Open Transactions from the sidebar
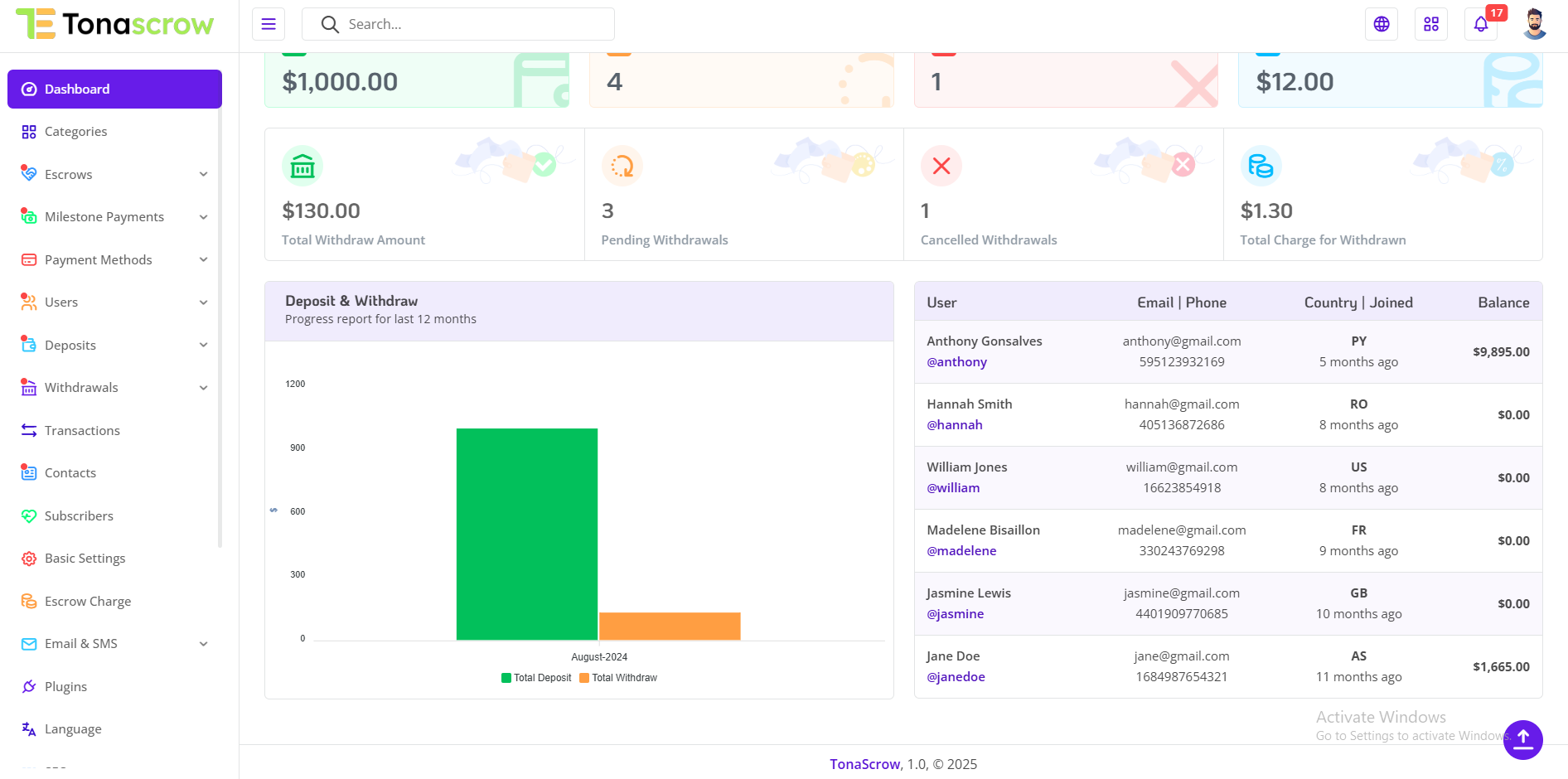1568x779 pixels. [82, 431]
